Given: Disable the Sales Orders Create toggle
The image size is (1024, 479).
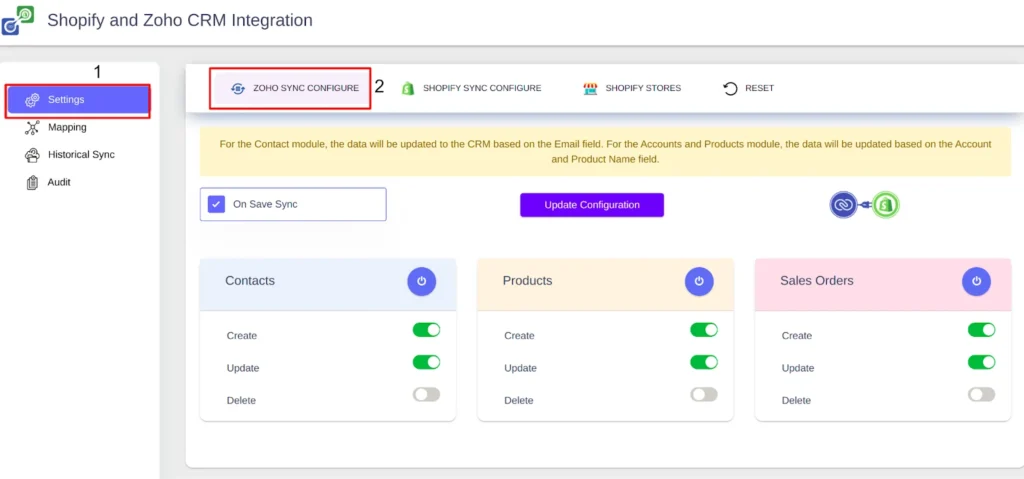Looking at the screenshot, I should pos(982,330).
